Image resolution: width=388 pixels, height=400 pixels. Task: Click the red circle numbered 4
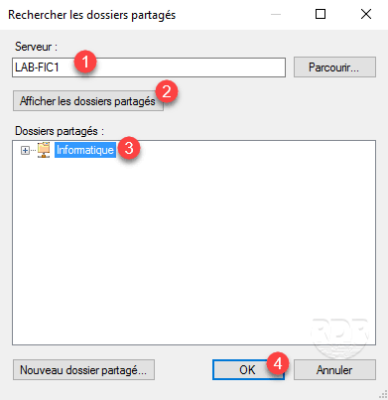(x=278, y=363)
